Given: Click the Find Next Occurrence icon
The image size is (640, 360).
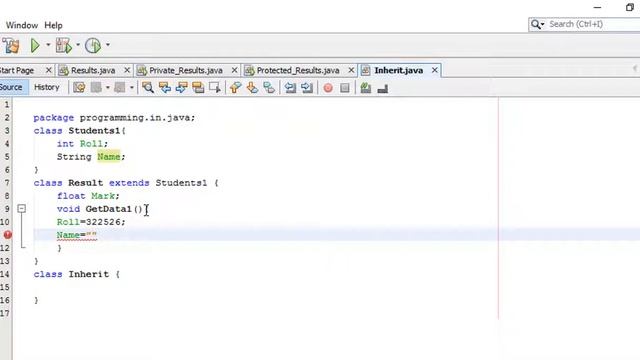Looking at the screenshot, I should coord(182,88).
